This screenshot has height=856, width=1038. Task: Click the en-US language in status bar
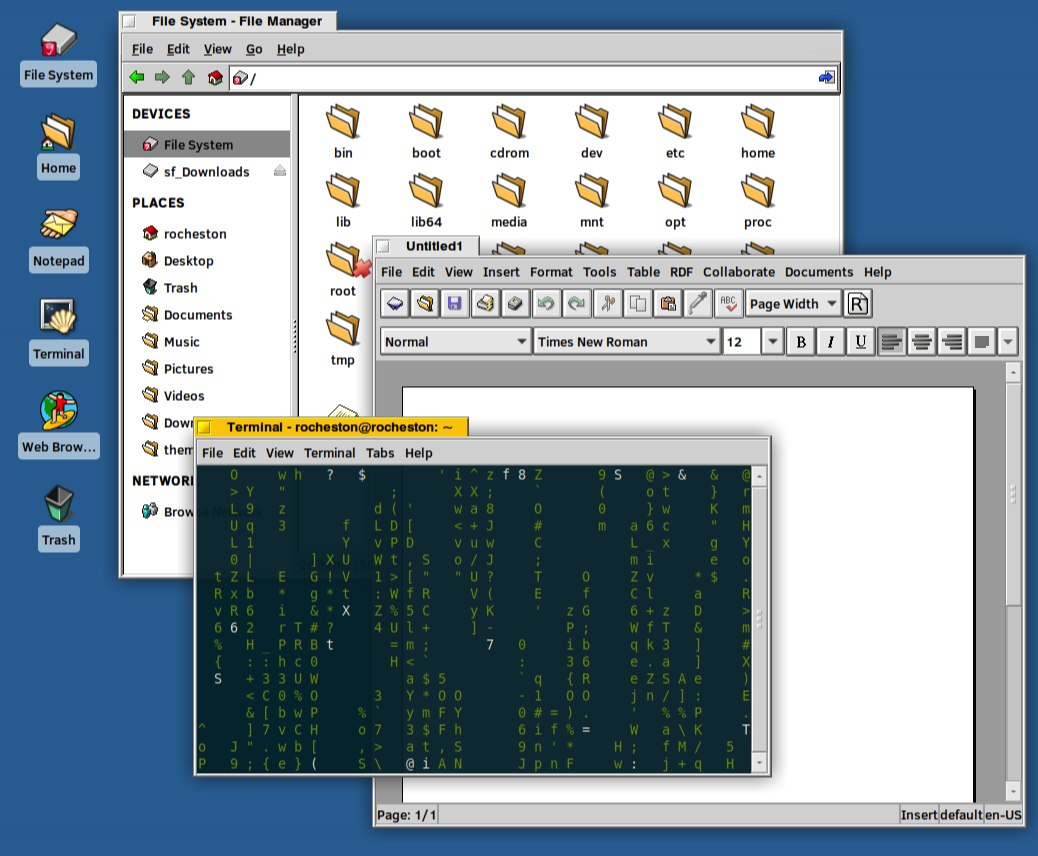[x=1003, y=815]
